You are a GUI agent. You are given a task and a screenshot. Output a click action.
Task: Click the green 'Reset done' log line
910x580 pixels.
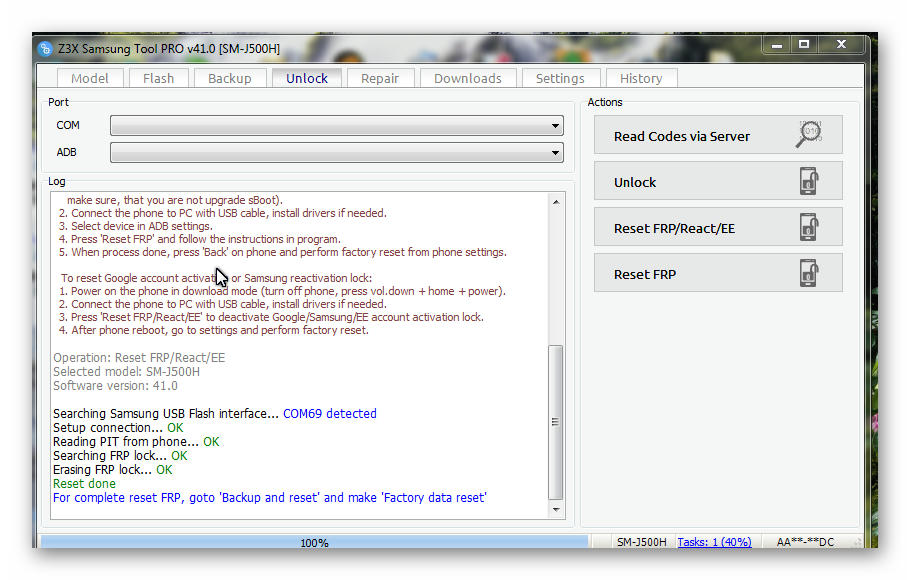[84, 484]
